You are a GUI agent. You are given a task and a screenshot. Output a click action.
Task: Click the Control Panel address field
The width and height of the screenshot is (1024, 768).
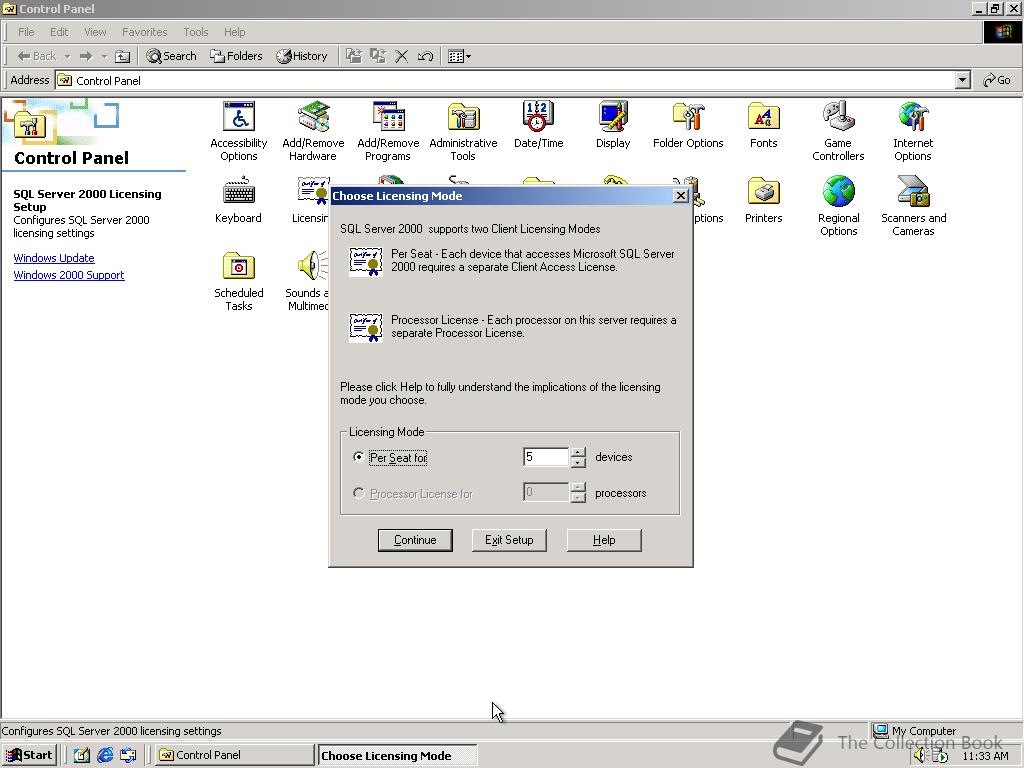tap(505, 80)
